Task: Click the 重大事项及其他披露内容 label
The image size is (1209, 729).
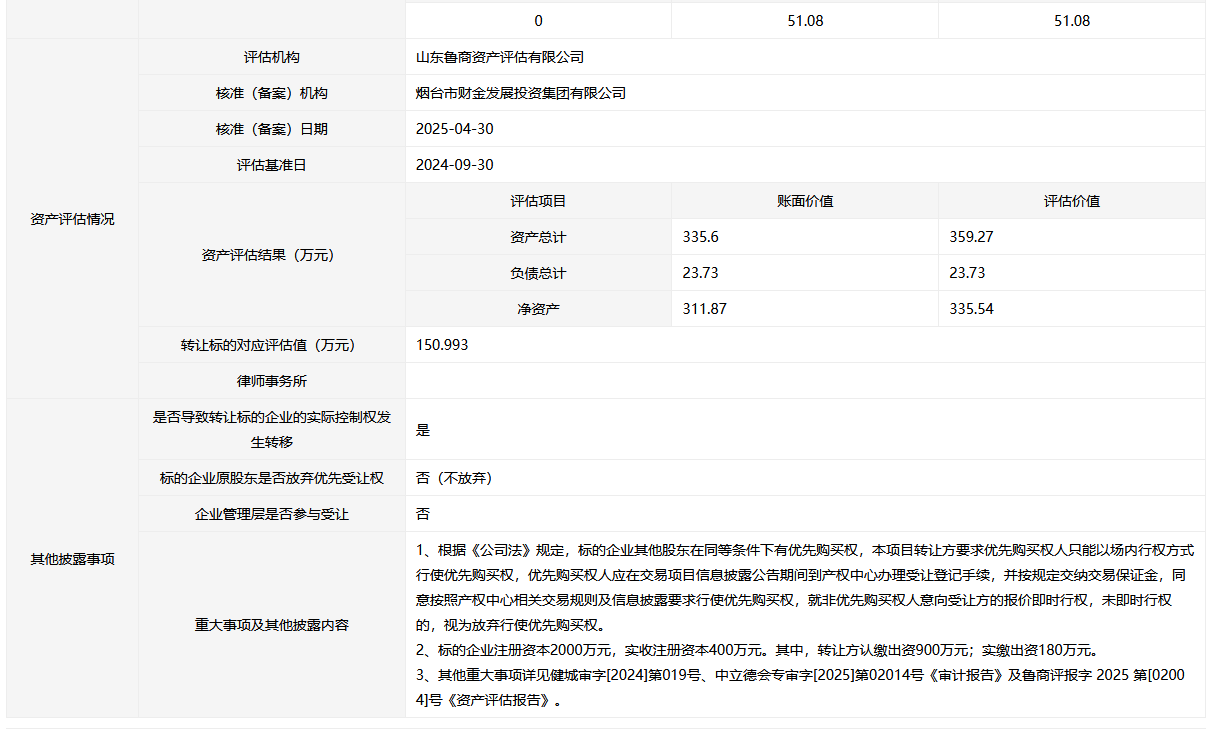Action: coord(271,625)
